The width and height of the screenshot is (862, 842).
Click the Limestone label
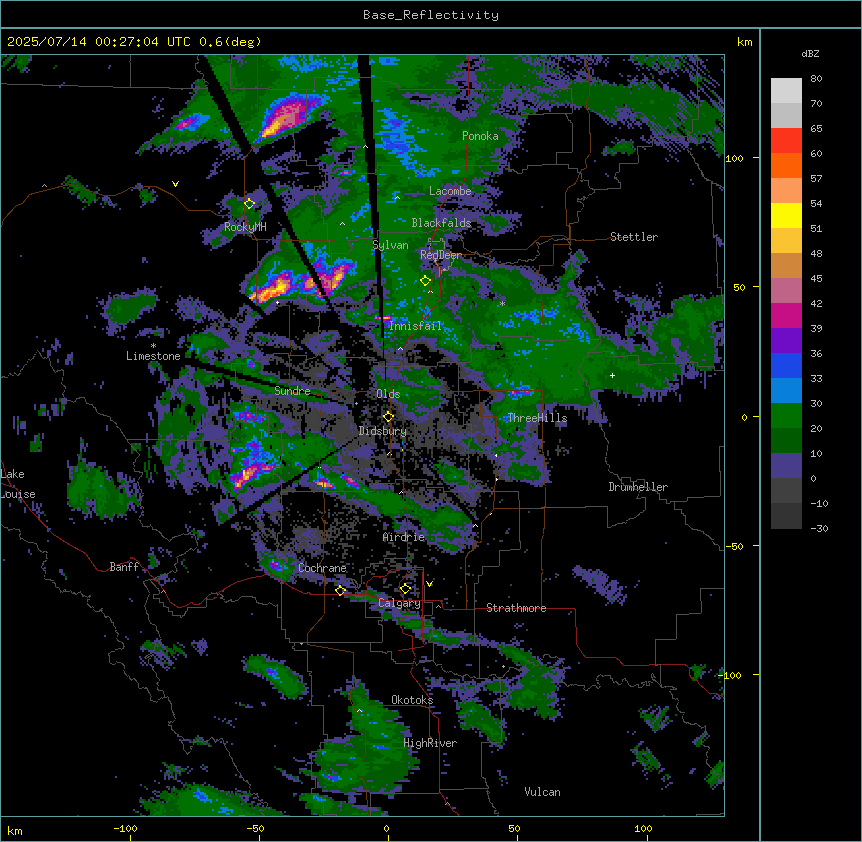pyautogui.click(x=153, y=356)
